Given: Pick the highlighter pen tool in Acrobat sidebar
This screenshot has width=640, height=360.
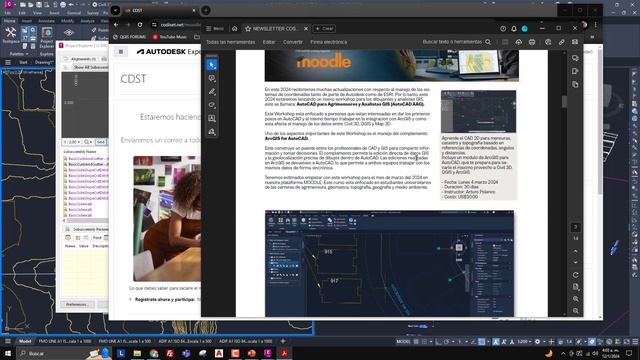Looking at the screenshot, I should [x=212, y=92].
